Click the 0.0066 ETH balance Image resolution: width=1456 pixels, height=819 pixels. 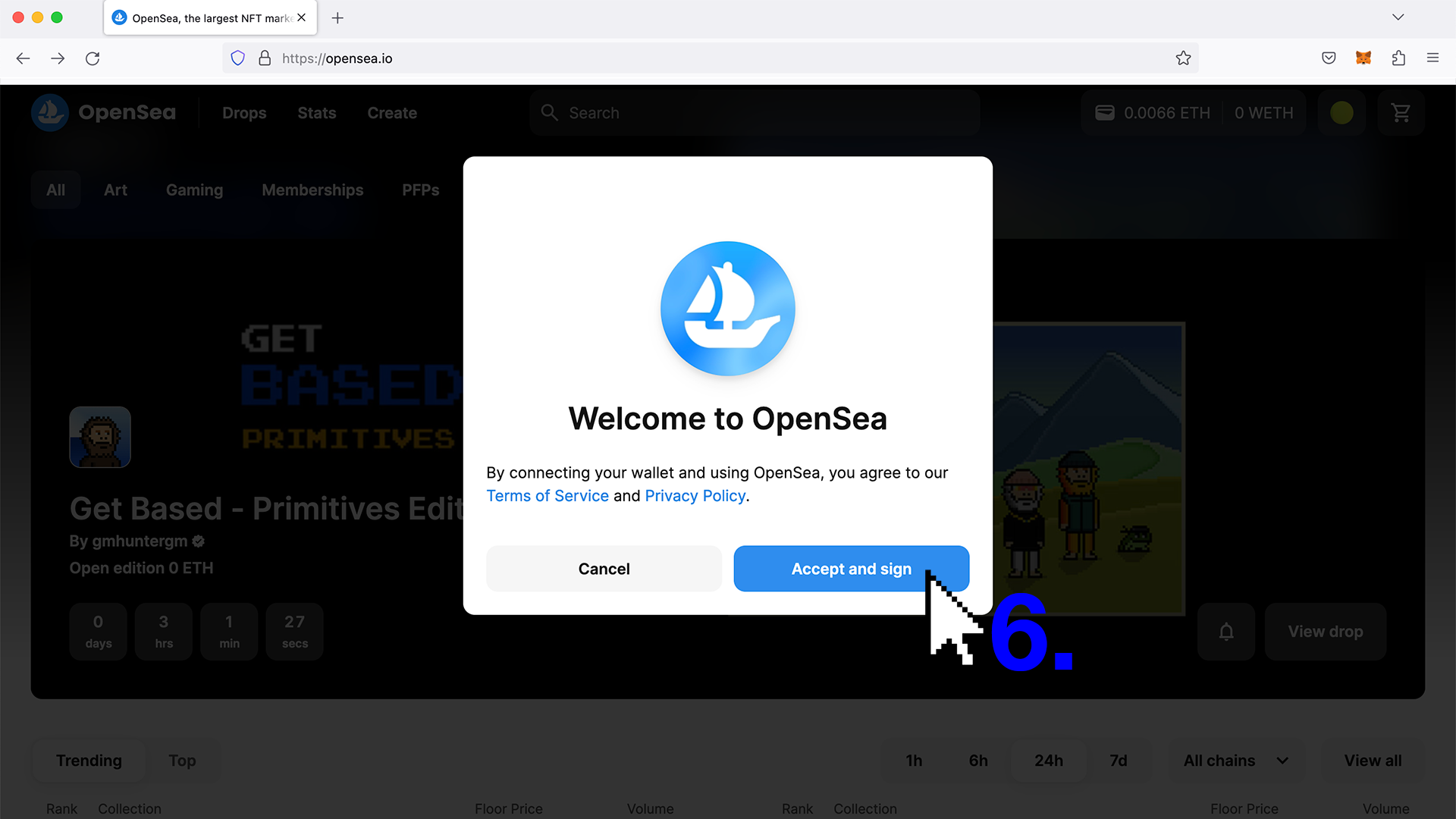tap(1166, 113)
